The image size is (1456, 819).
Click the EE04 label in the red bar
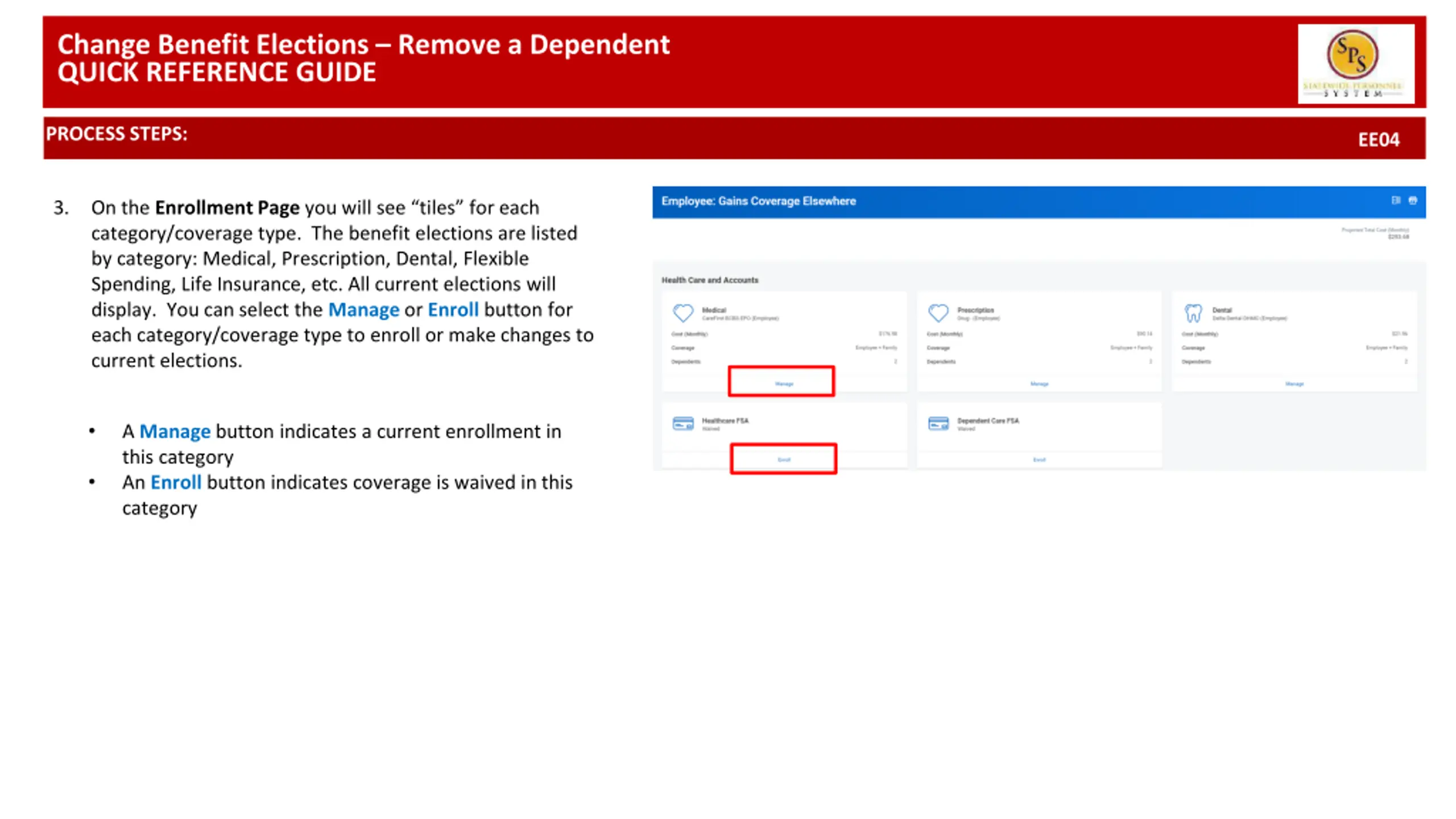pos(1379,139)
